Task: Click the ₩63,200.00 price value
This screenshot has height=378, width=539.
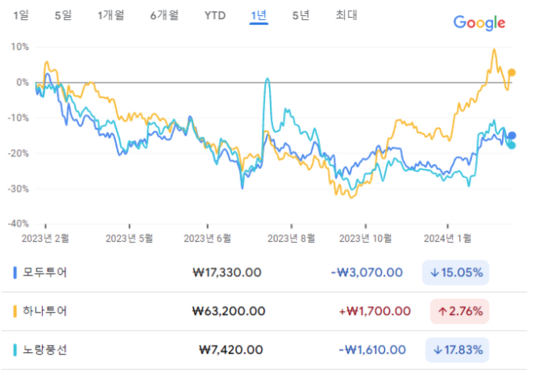Action: pos(229,311)
